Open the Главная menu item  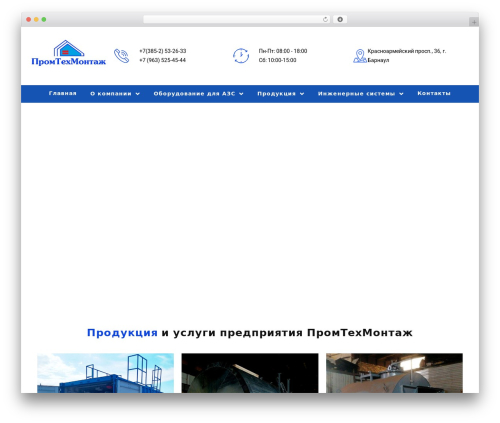click(63, 93)
